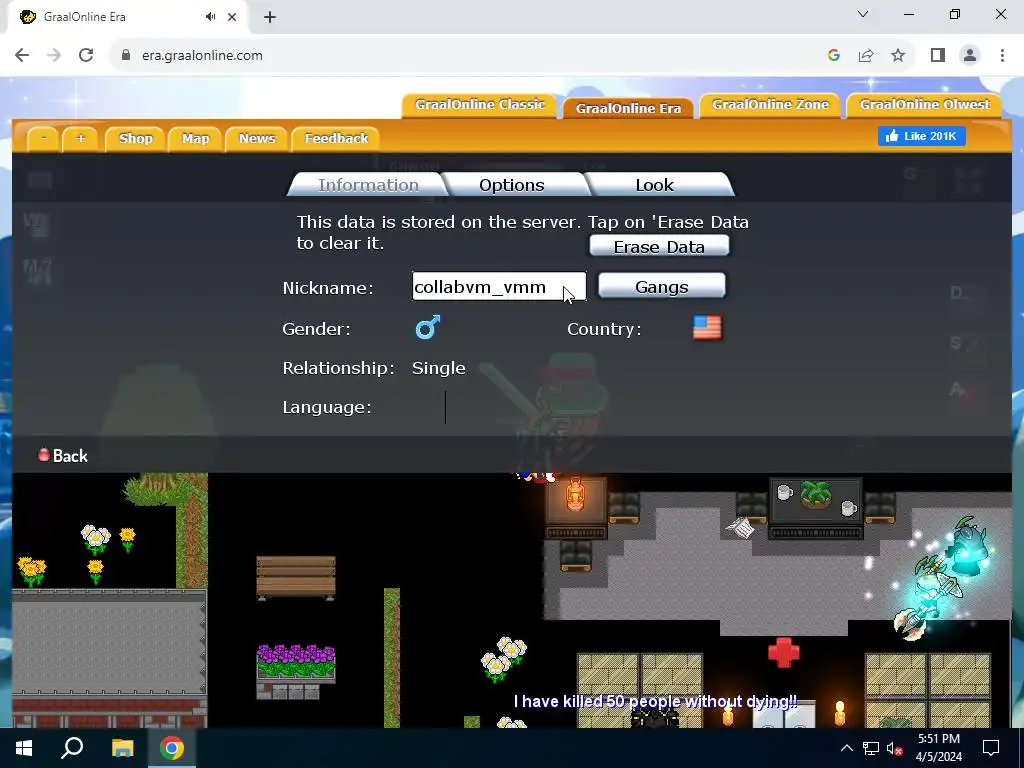
Task: Show hidden system tray icons
Action: [846, 748]
